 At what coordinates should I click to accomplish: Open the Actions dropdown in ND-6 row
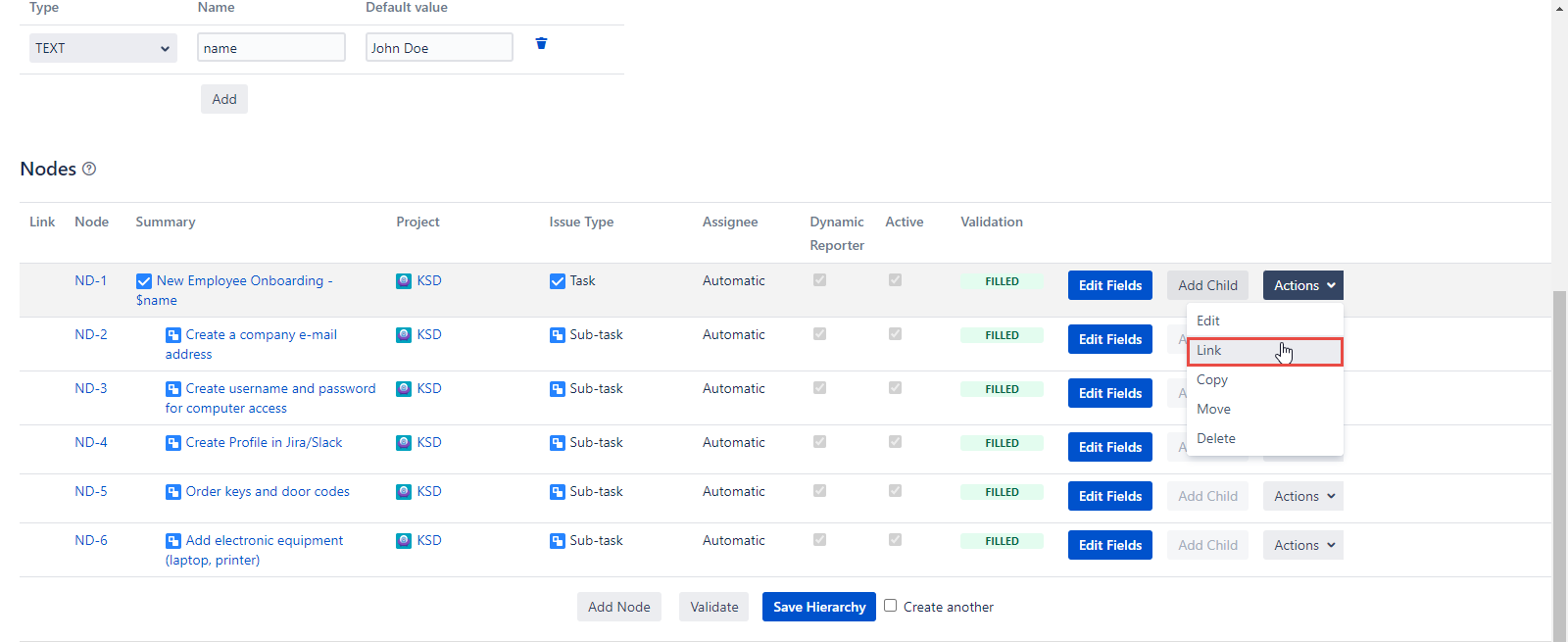1302,545
